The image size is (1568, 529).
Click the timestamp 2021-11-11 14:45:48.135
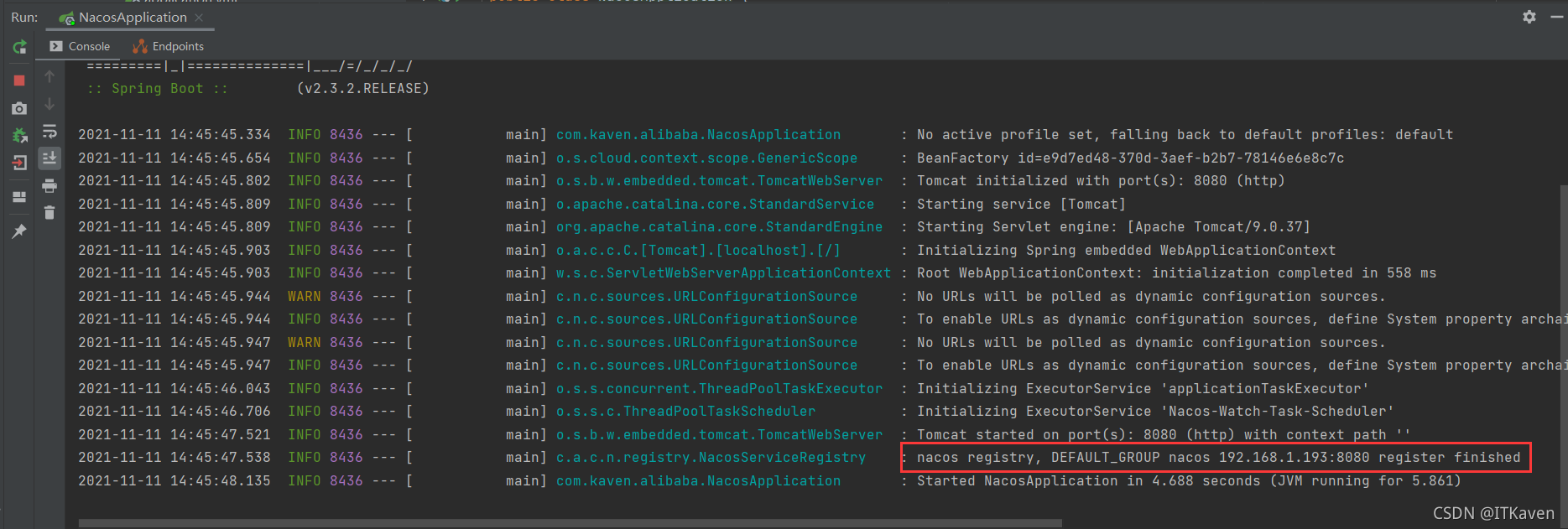pos(175,481)
